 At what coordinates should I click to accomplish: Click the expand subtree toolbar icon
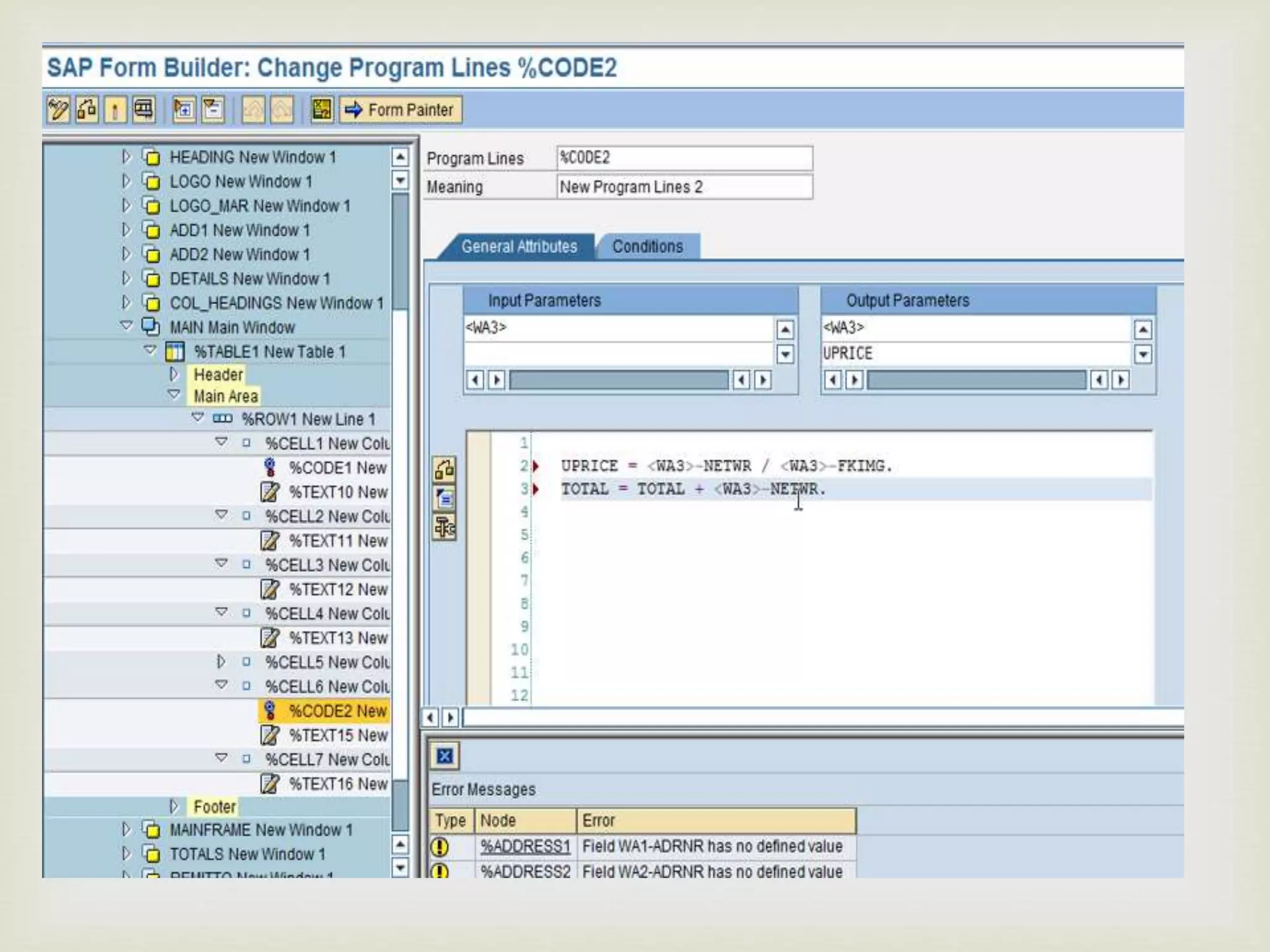click(184, 110)
